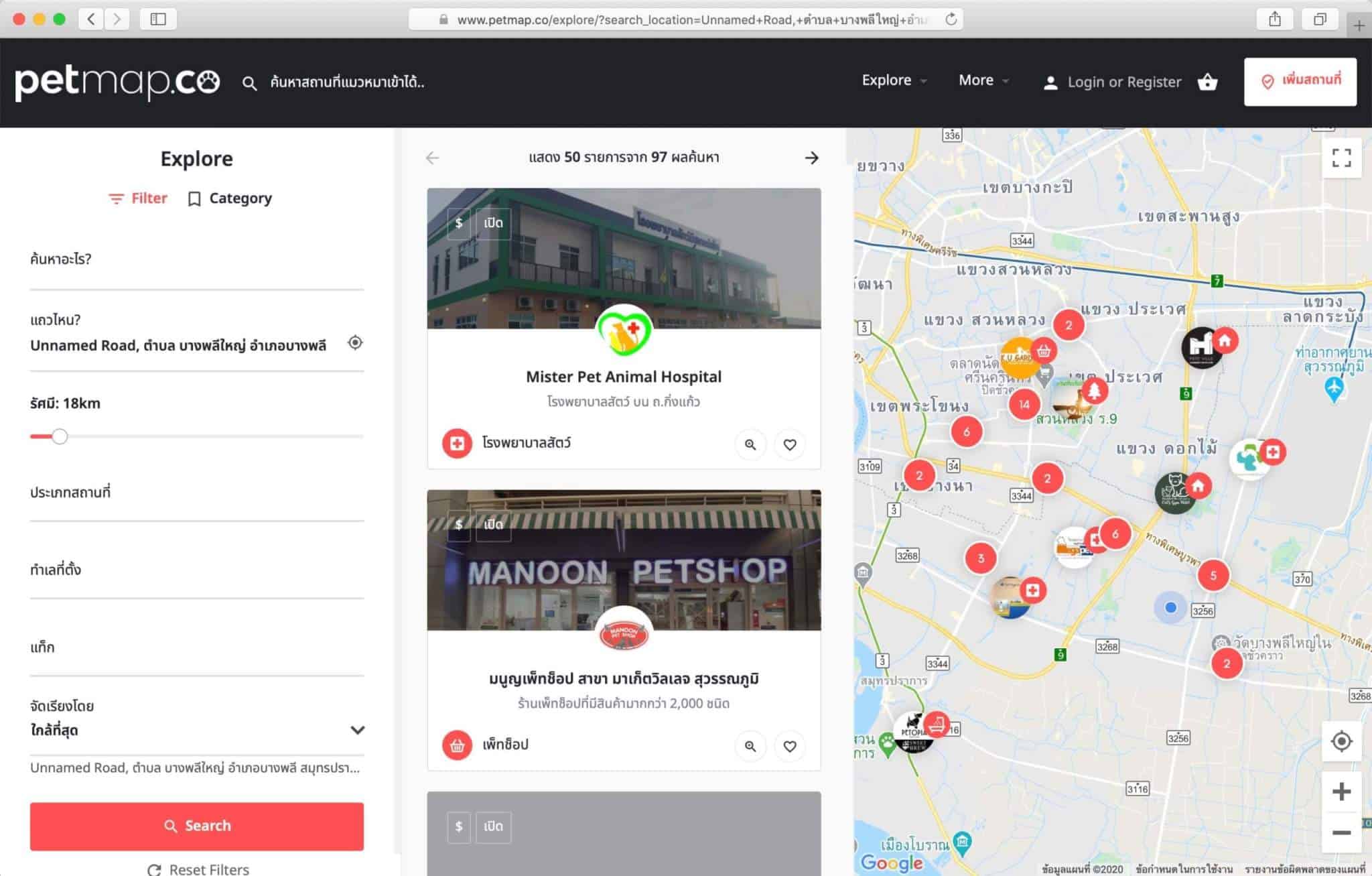The height and width of the screenshot is (876, 1372).
Task: Click the red petshop basket category icon
Action: (x=457, y=745)
